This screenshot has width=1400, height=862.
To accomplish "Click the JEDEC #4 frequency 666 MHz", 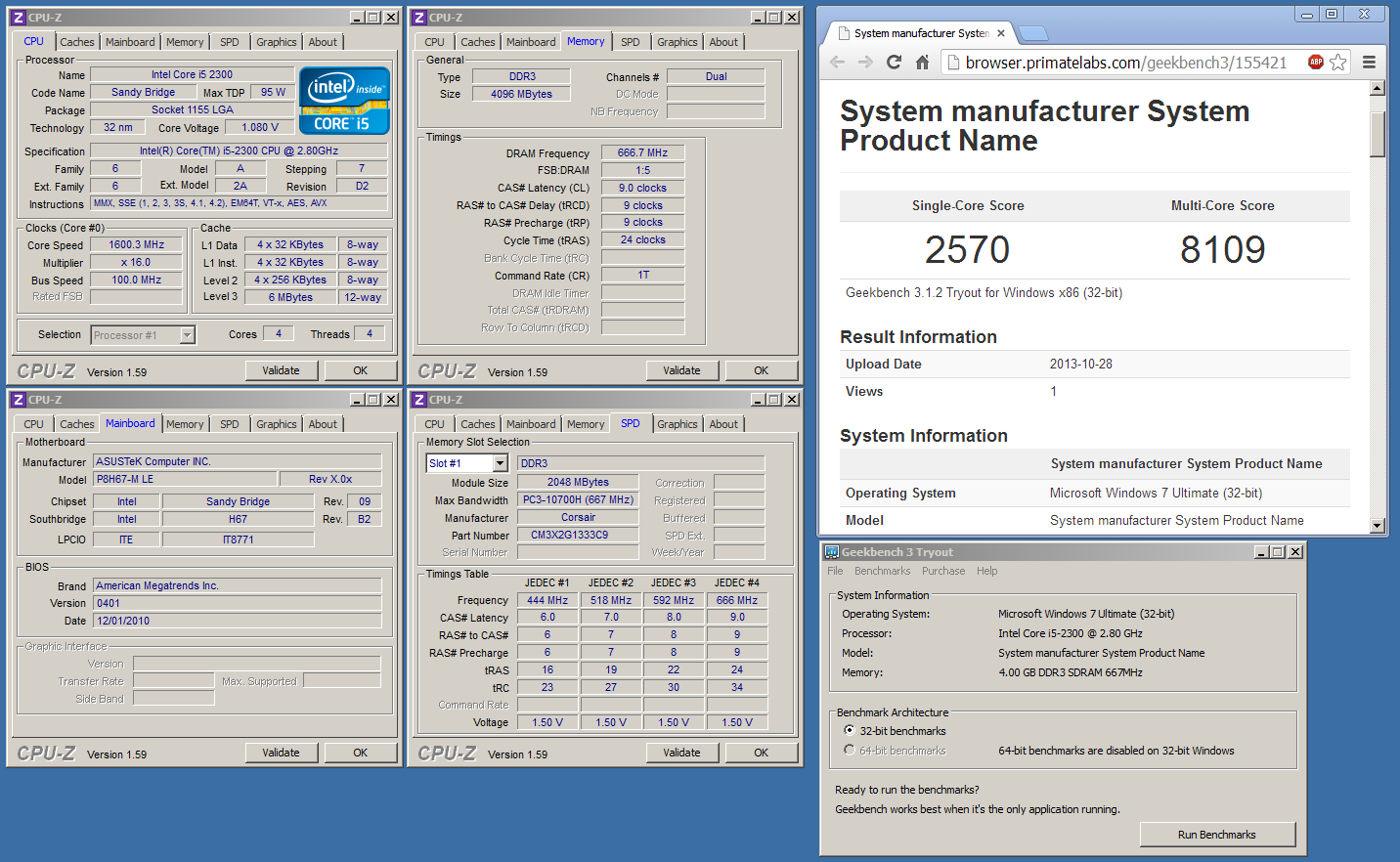I will [x=737, y=600].
